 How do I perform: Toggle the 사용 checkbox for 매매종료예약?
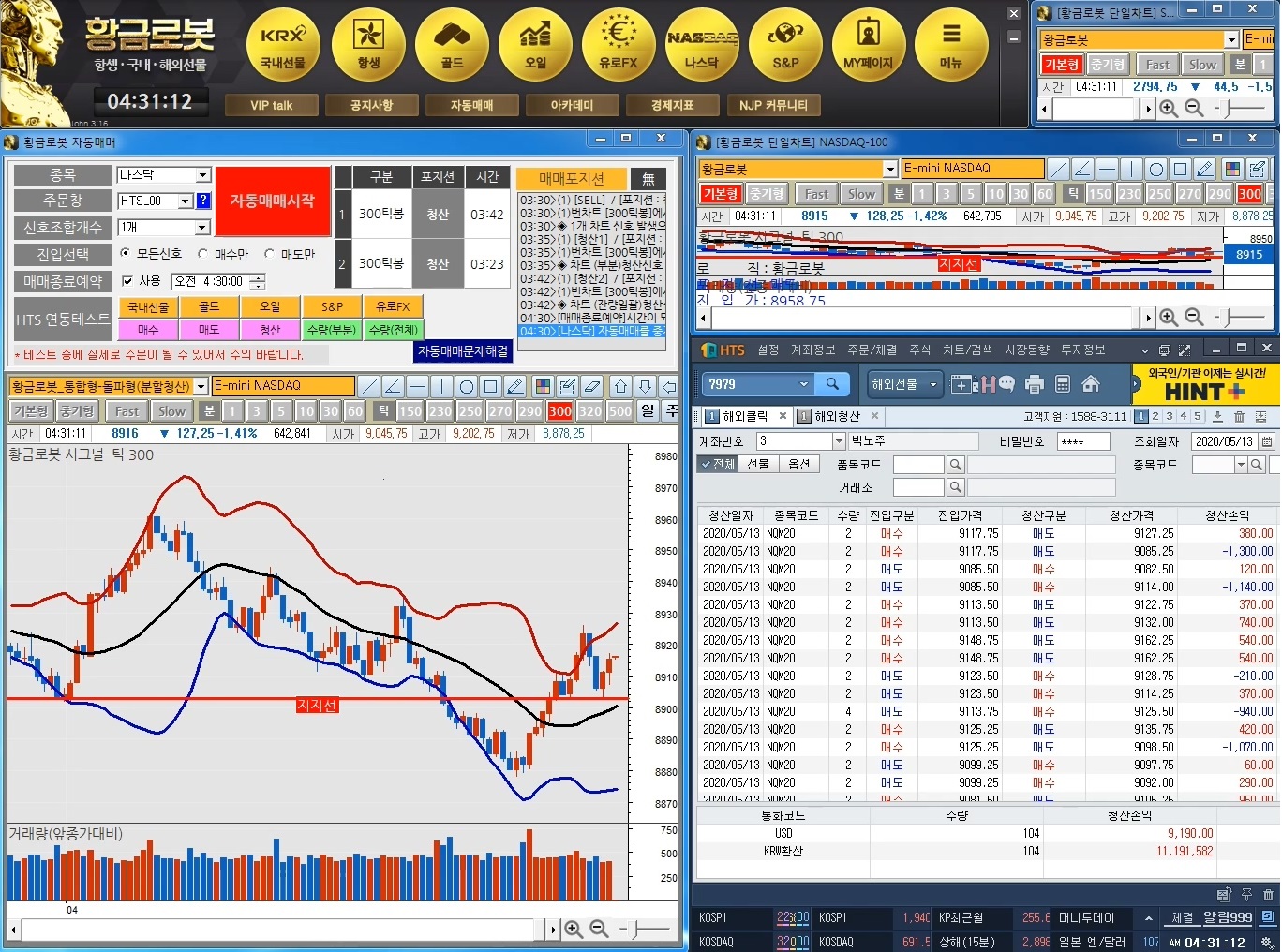[127, 281]
